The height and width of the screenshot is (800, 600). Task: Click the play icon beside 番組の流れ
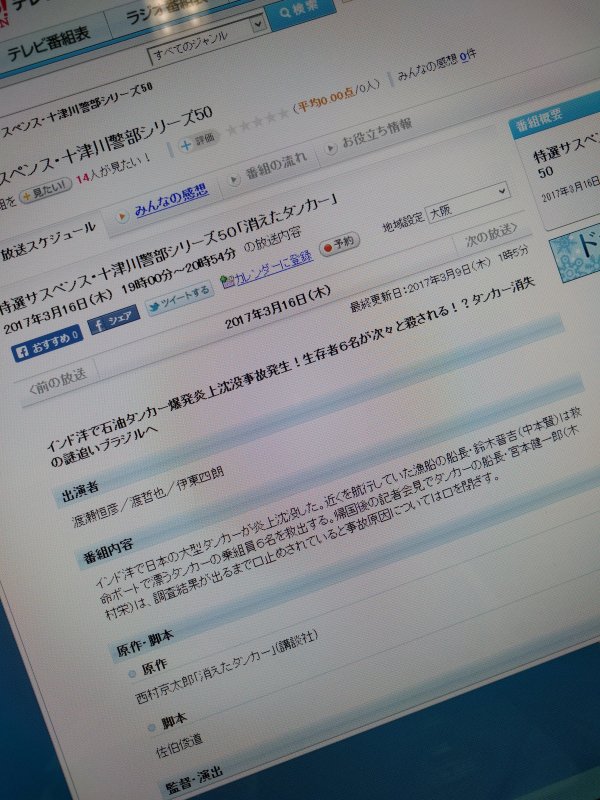click(x=235, y=180)
